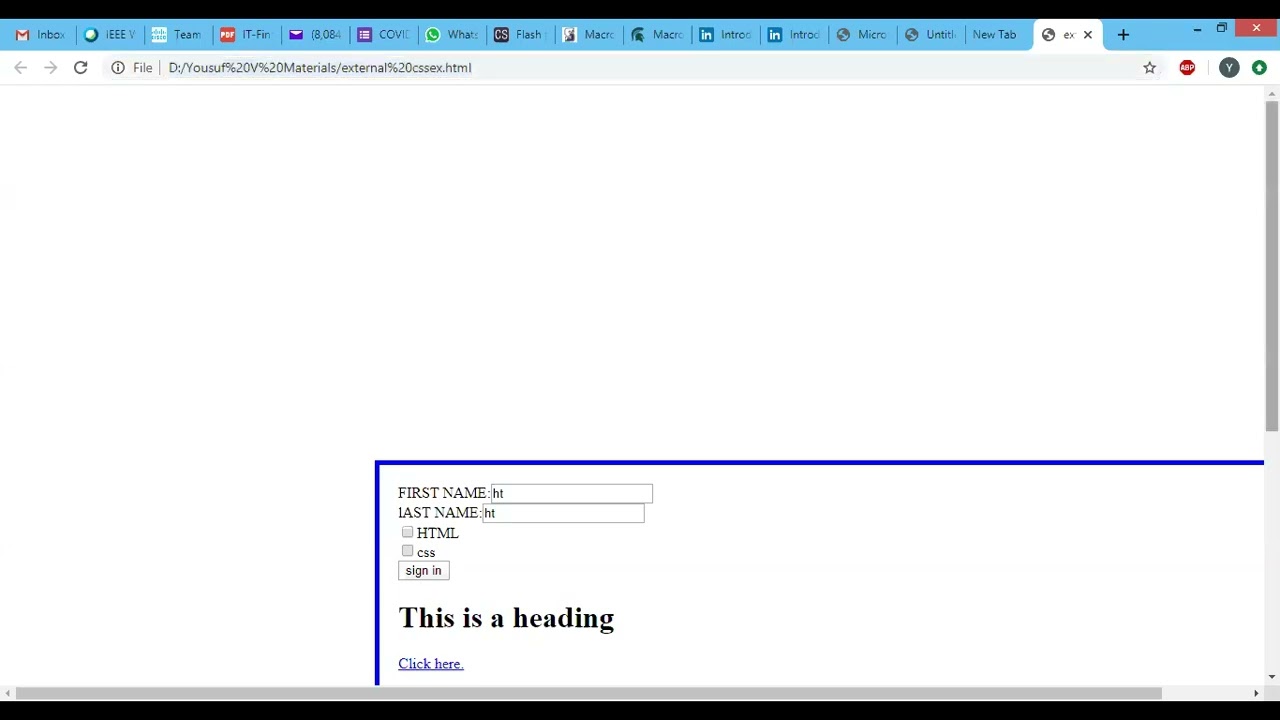This screenshot has width=1280, height=720.
Task: Switch to the Gmail Inbox tab
Action: click(x=41, y=34)
